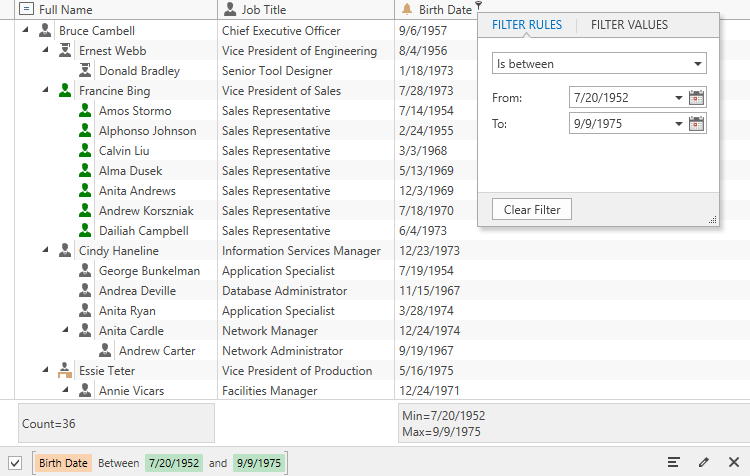This screenshot has width=750, height=476.
Task: Open the From date dropdown arrow
Action: tap(678, 98)
